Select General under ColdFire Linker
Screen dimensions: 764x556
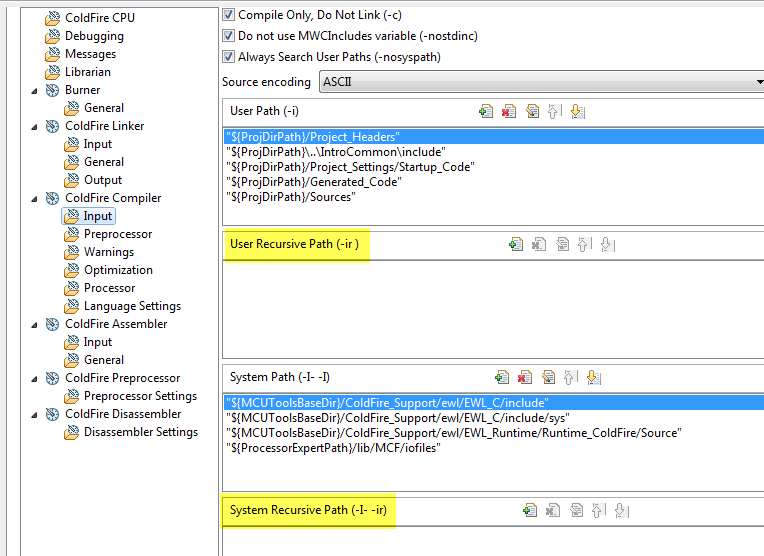[x=104, y=162]
